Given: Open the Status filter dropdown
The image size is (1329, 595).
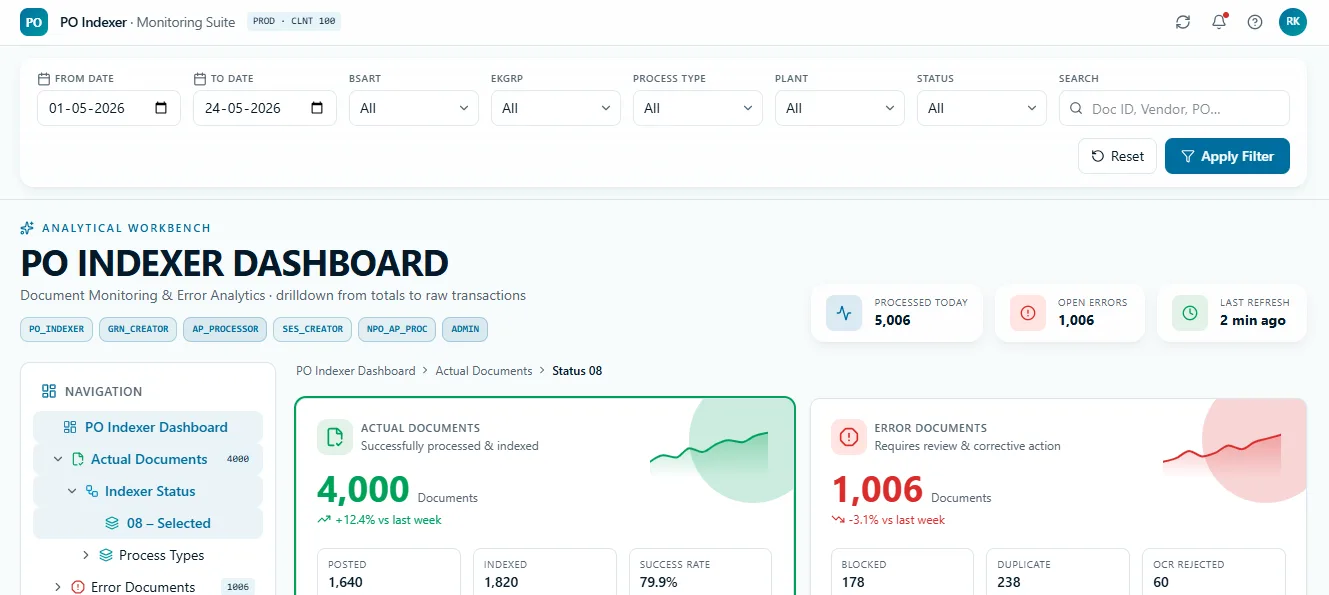Looking at the screenshot, I should 982,108.
